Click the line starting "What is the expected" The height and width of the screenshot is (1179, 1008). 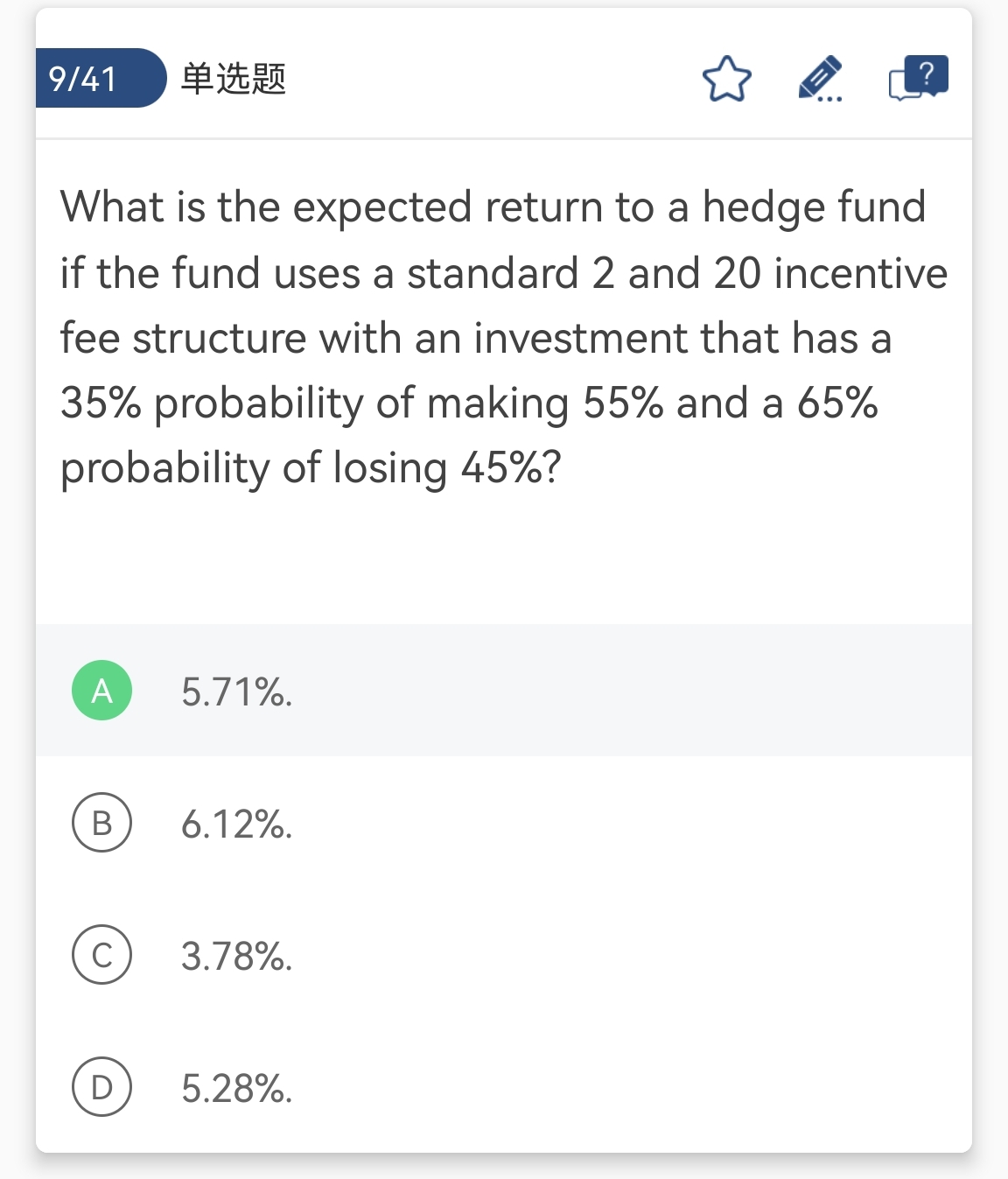click(493, 208)
